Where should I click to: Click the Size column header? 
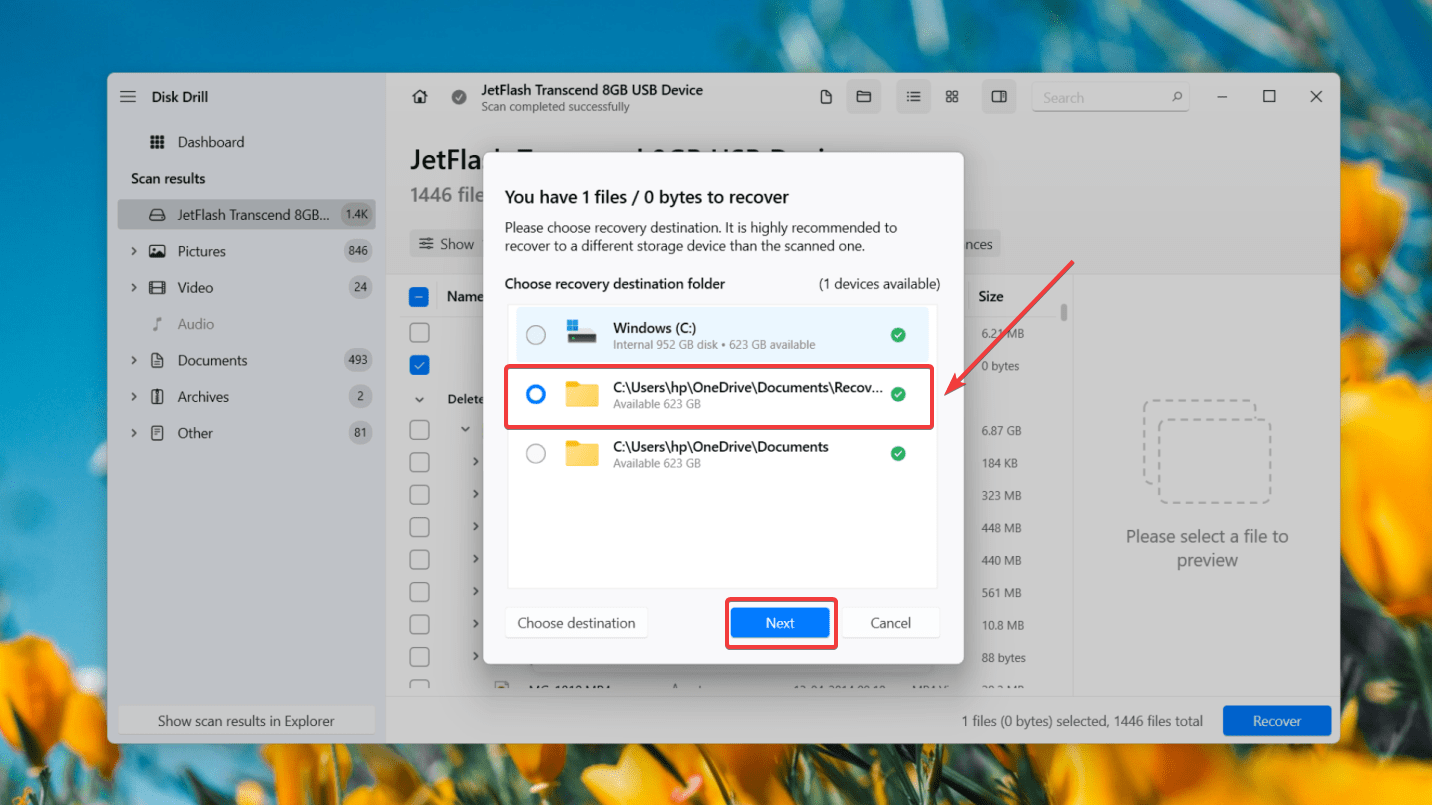(991, 296)
